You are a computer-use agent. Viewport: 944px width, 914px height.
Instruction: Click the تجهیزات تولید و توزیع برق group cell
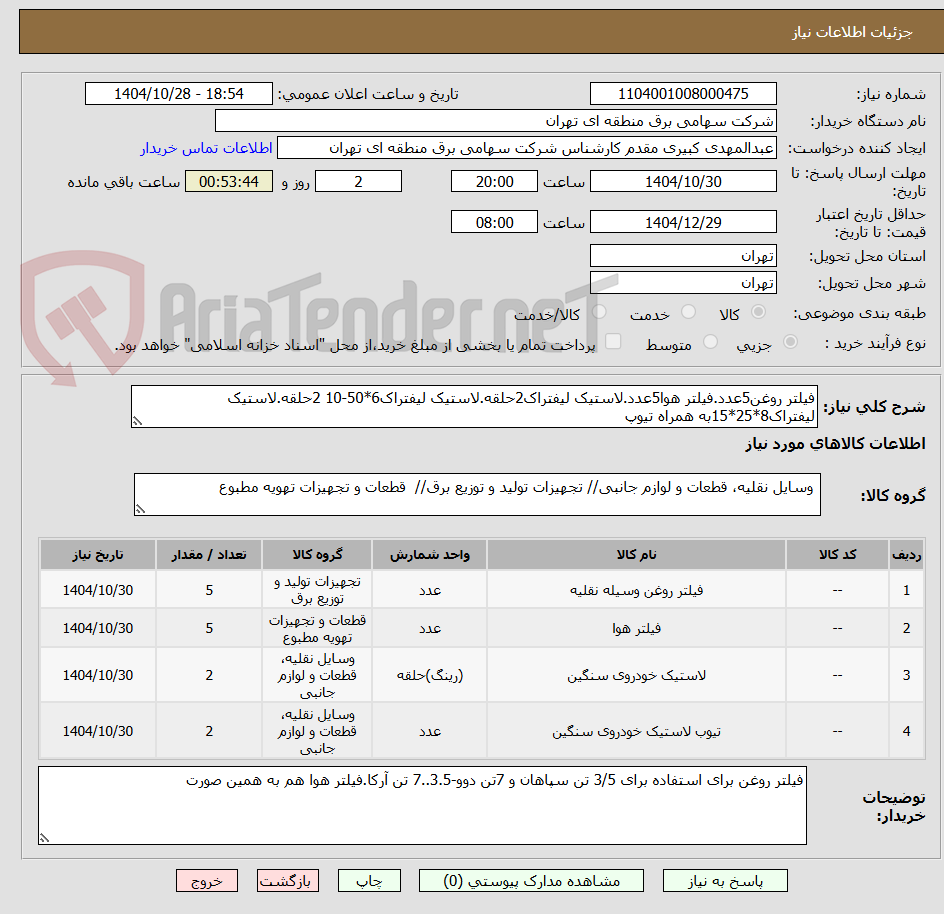click(x=317, y=590)
